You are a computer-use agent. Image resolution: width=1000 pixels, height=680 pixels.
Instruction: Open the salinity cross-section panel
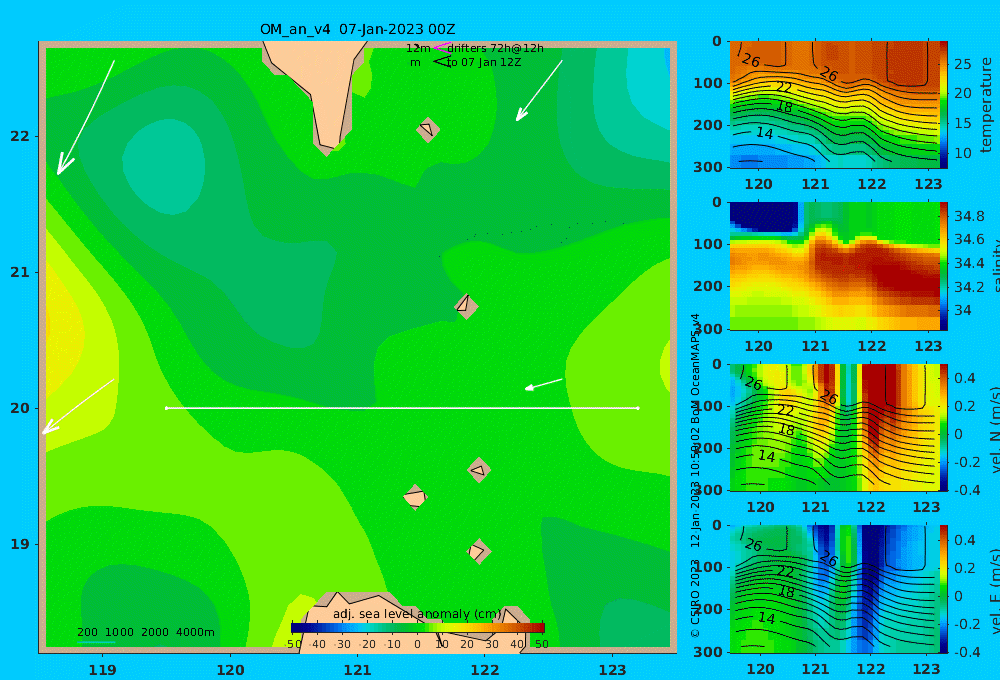pos(834,266)
